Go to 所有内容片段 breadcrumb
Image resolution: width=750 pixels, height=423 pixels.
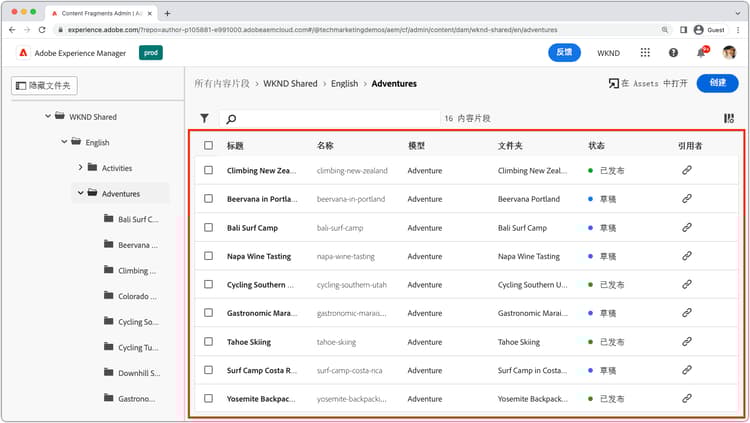click(x=222, y=83)
